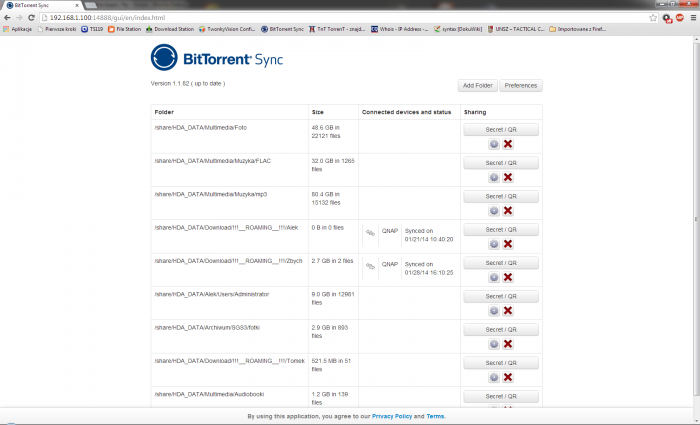The width and height of the screenshot is (700, 425).
Task: Open the TwonkyVision Confi... bookmark
Action: point(227,29)
